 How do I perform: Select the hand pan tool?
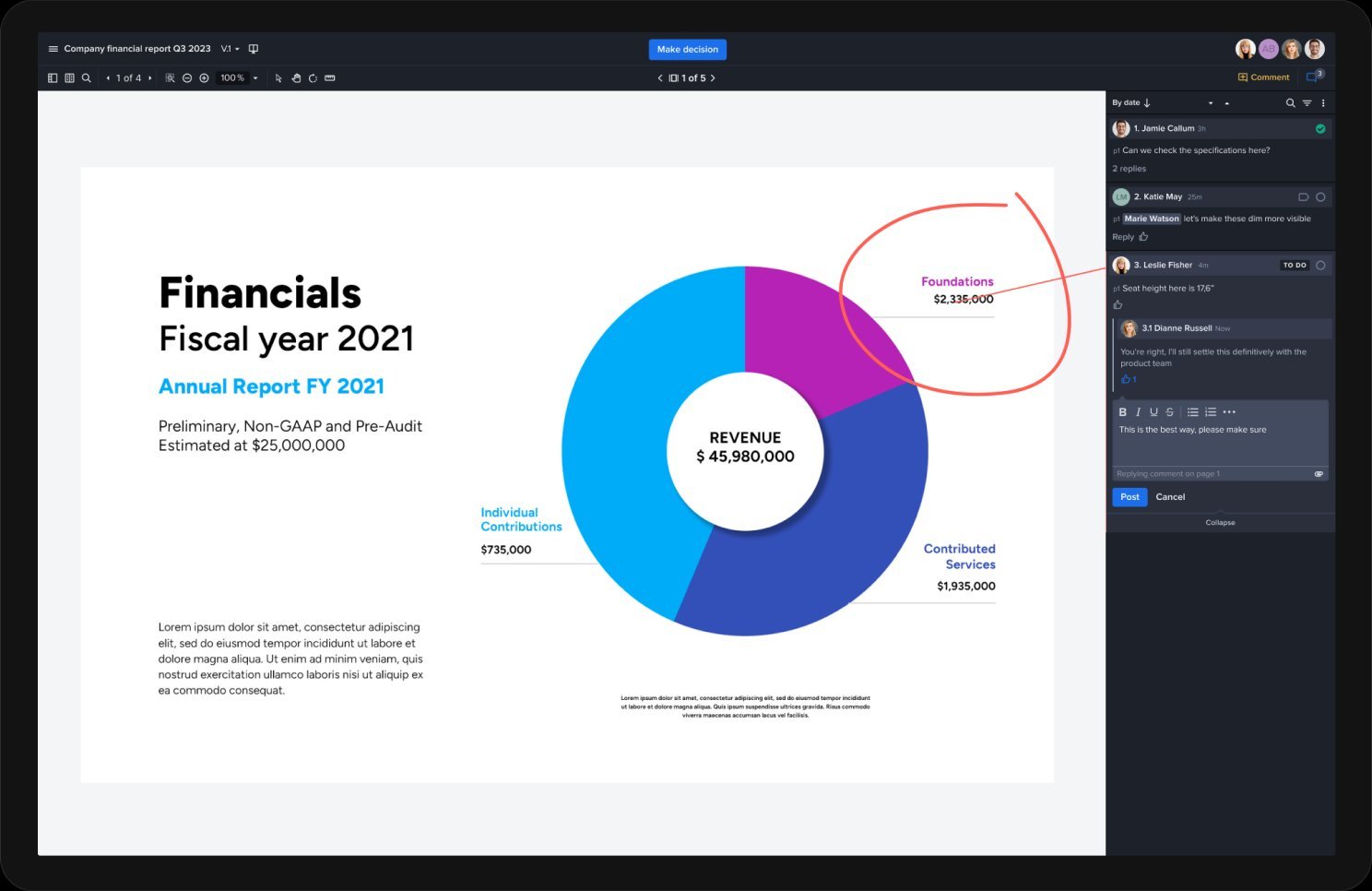[296, 78]
